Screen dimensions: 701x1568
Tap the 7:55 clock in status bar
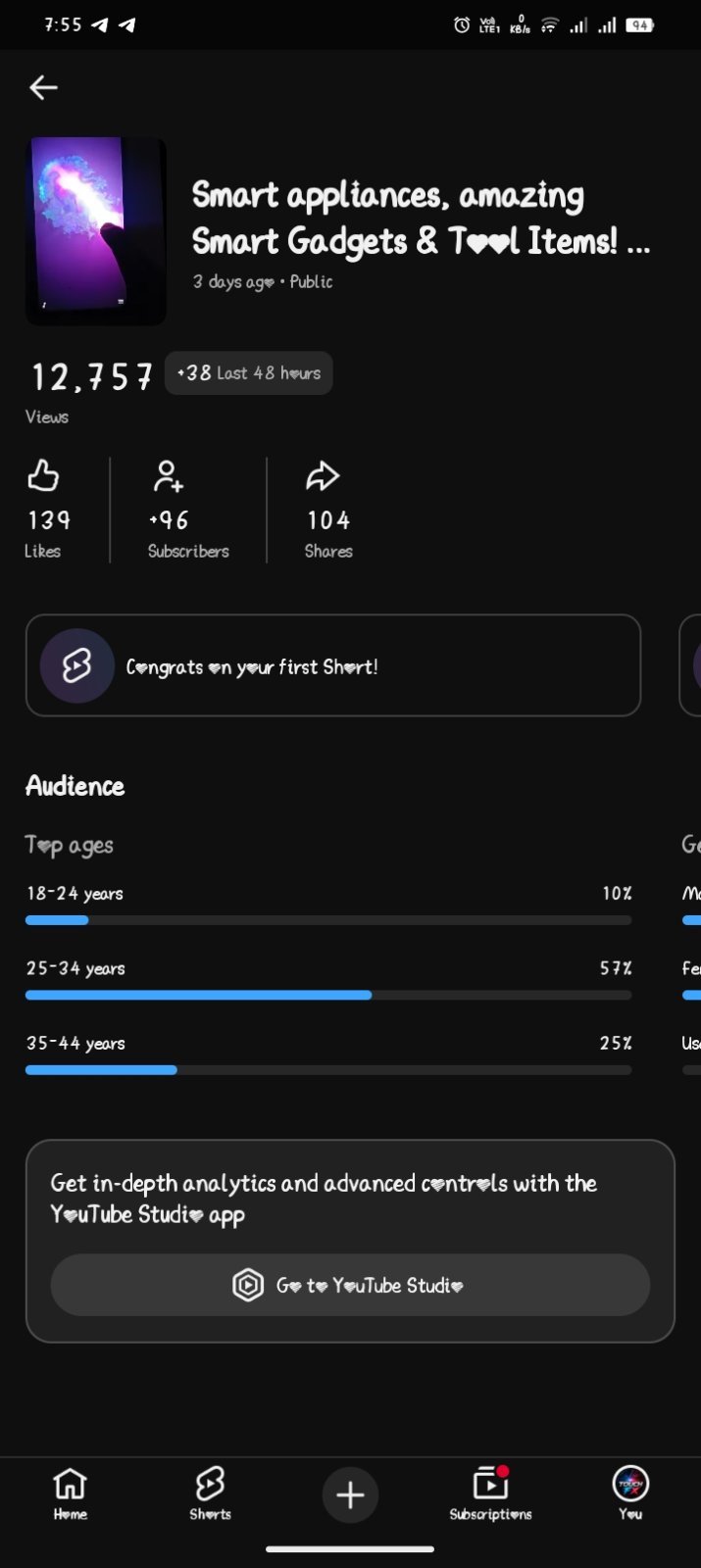pos(63,24)
